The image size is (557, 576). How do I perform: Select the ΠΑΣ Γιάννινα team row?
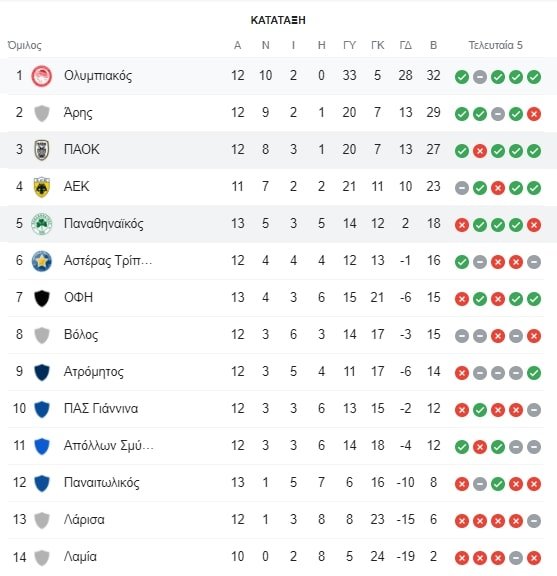point(276,409)
